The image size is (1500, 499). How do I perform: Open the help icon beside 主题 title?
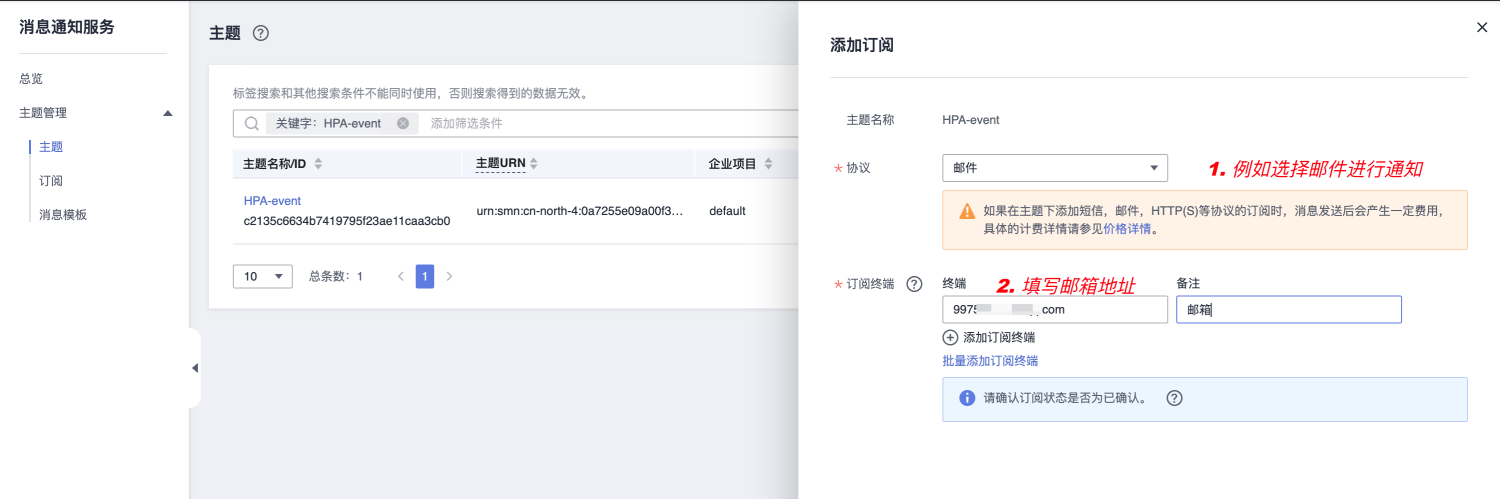click(x=261, y=33)
